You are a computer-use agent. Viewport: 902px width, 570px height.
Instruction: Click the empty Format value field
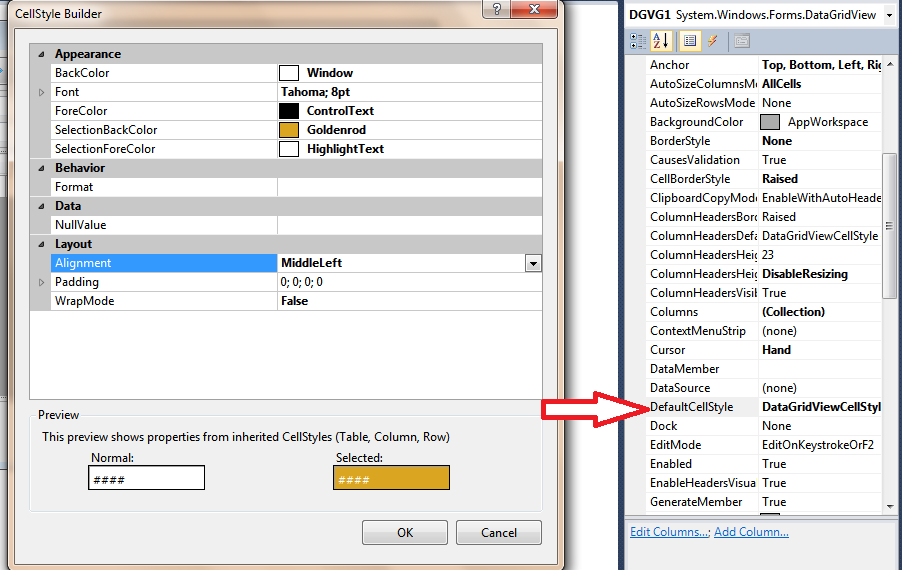pyautogui.click(x=410, y=187)
